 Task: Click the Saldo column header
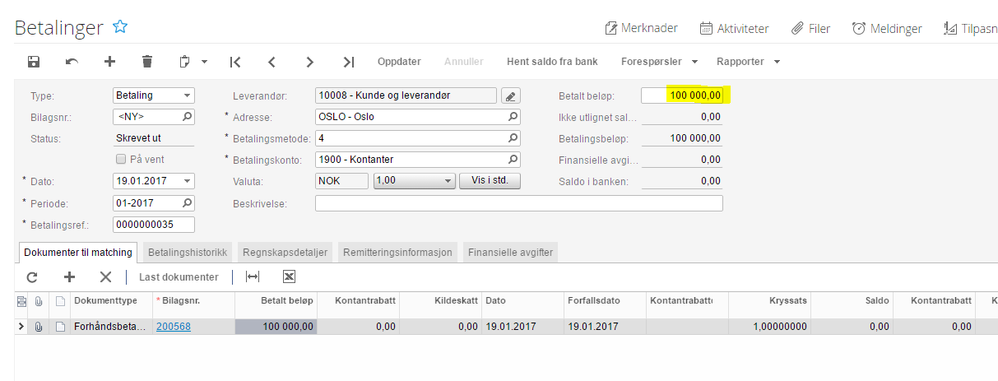pos(852,301)
